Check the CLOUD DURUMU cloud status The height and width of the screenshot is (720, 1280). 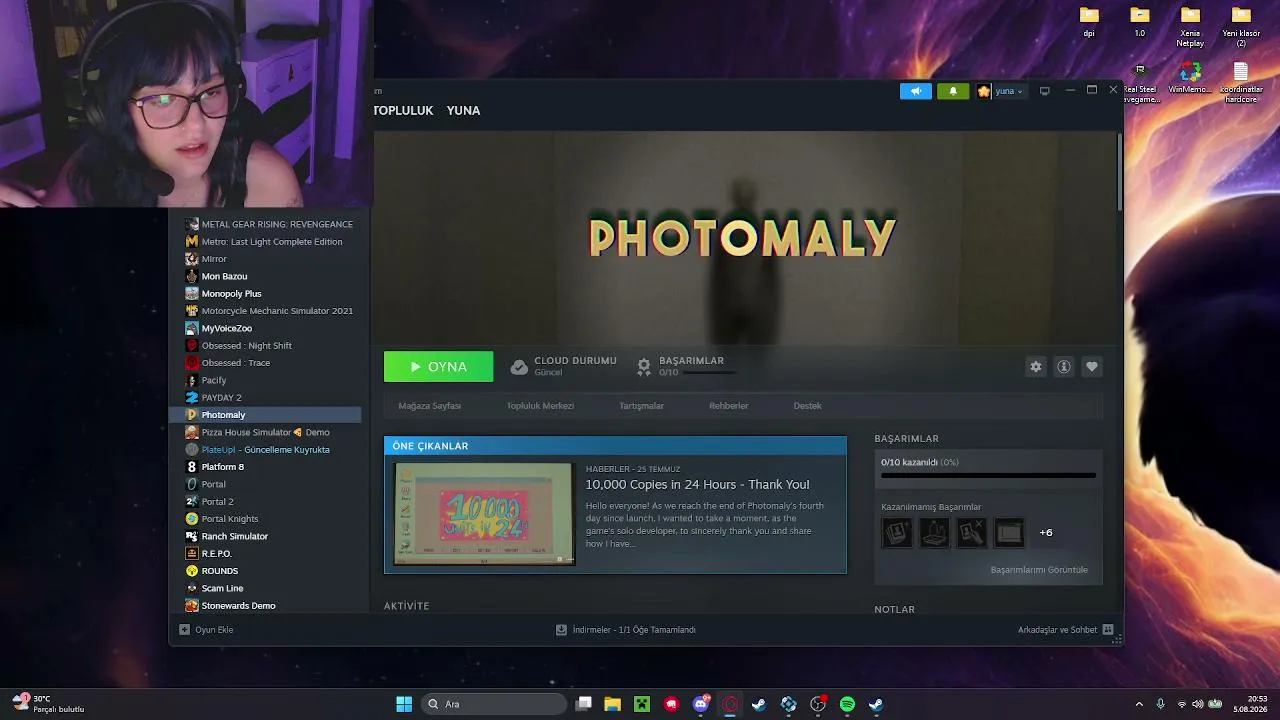(563, 366)
